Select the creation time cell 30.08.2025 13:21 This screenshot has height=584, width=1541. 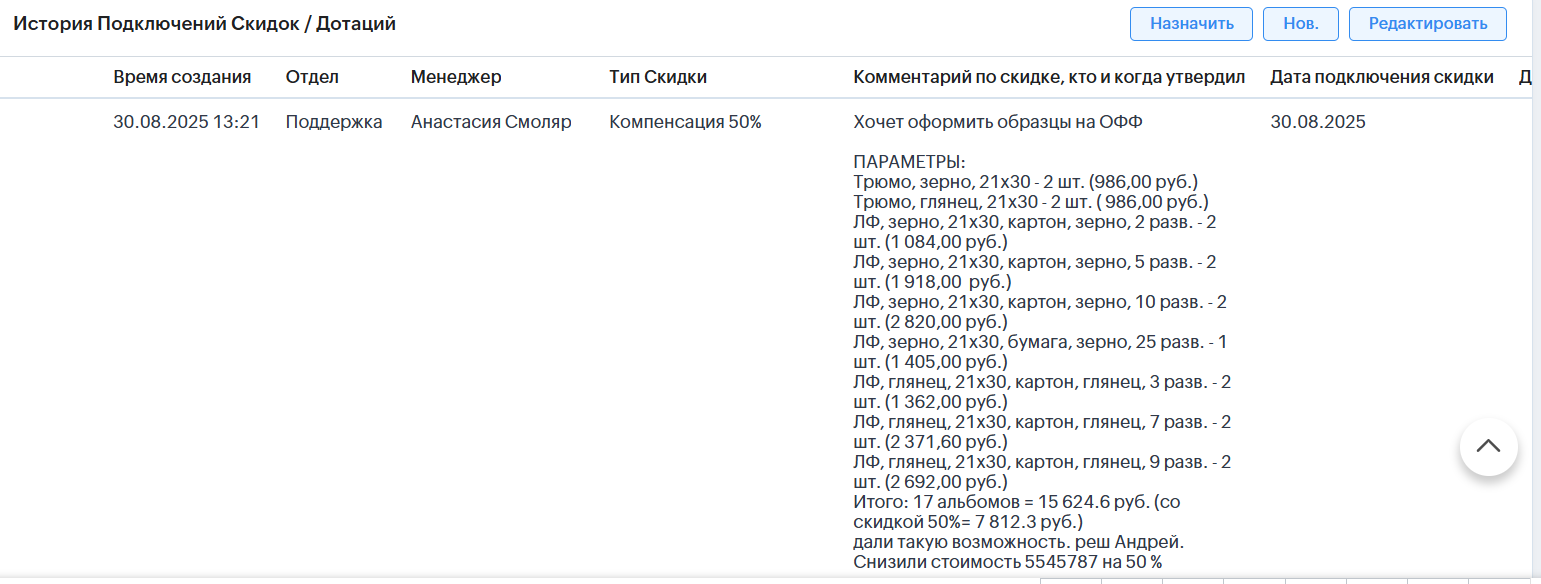point(186,122)
